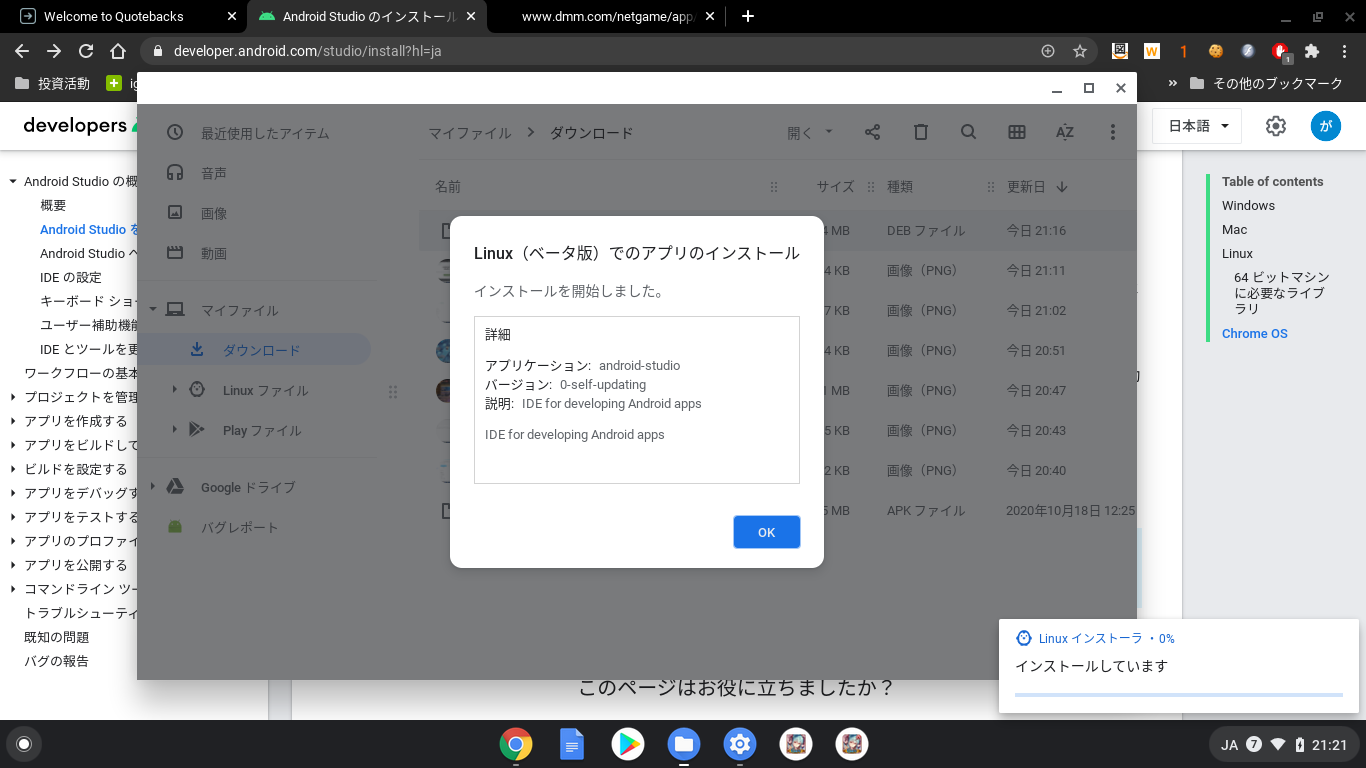This screenshot has width=1366, height=768.
Task: Click the trash delete icon in Files
Action: [x=921, y=132]
